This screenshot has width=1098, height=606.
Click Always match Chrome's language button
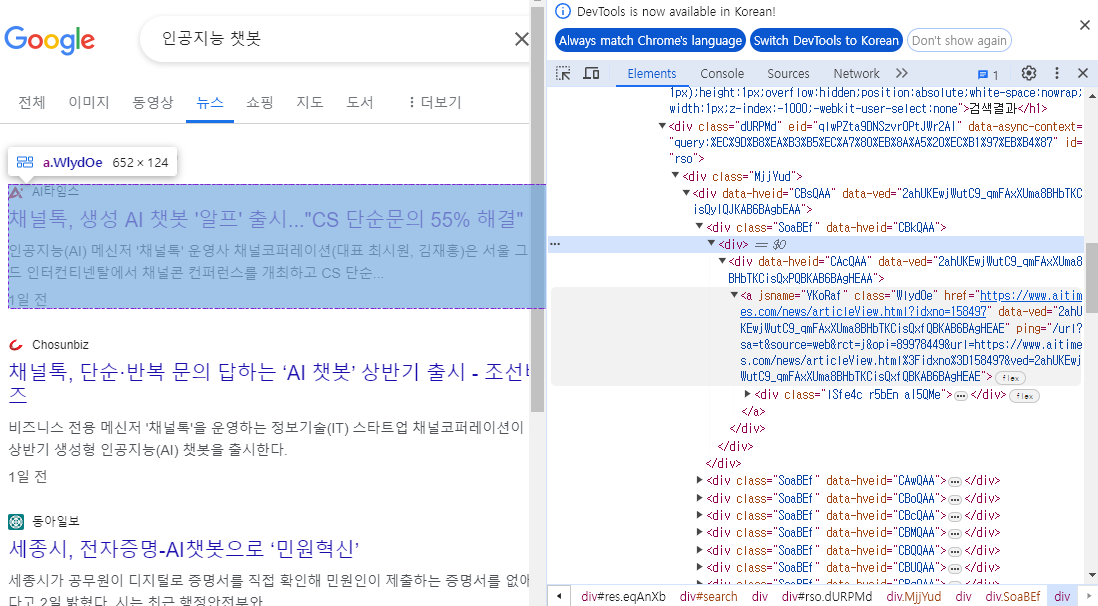pos(650,41)
